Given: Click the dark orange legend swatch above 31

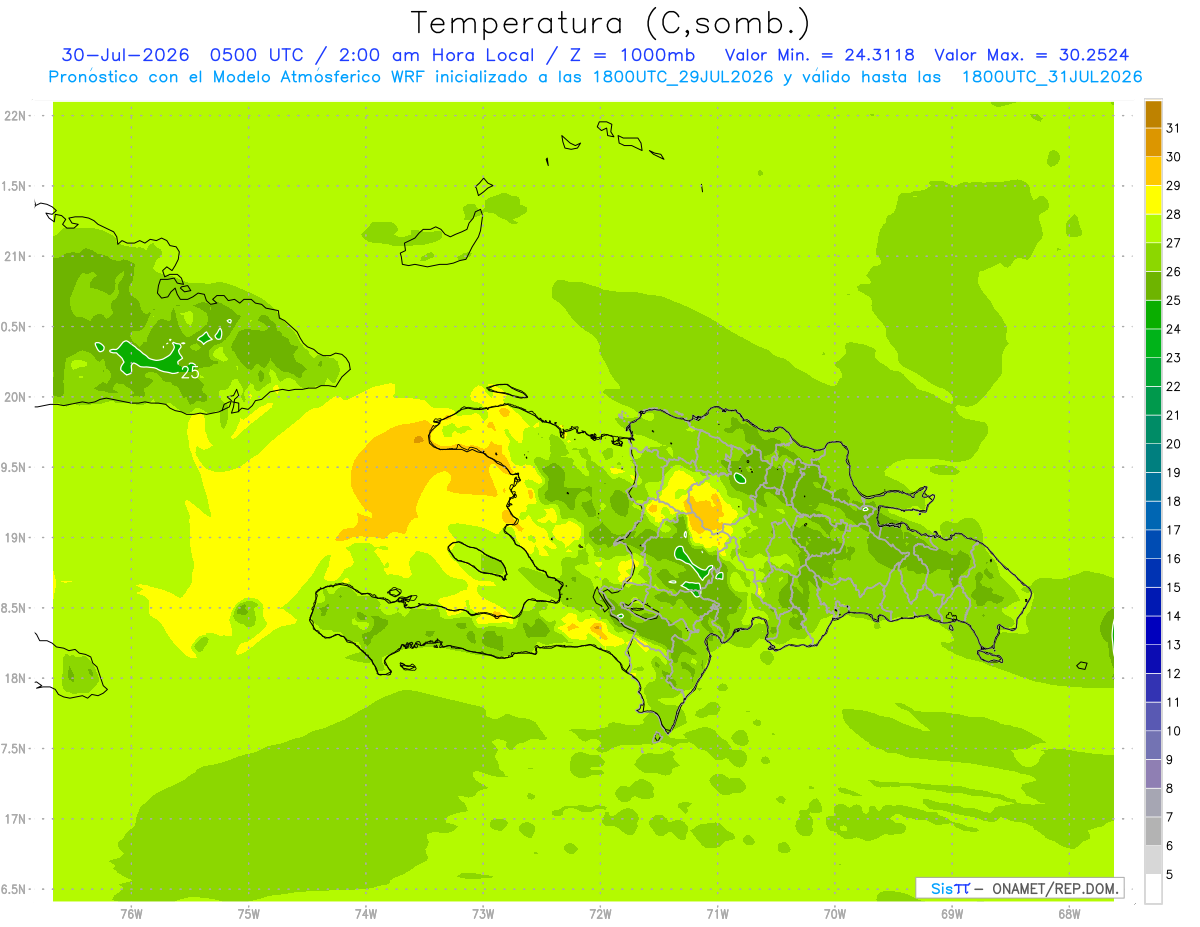Looking at the screenshot, I should click(1153, 114).
